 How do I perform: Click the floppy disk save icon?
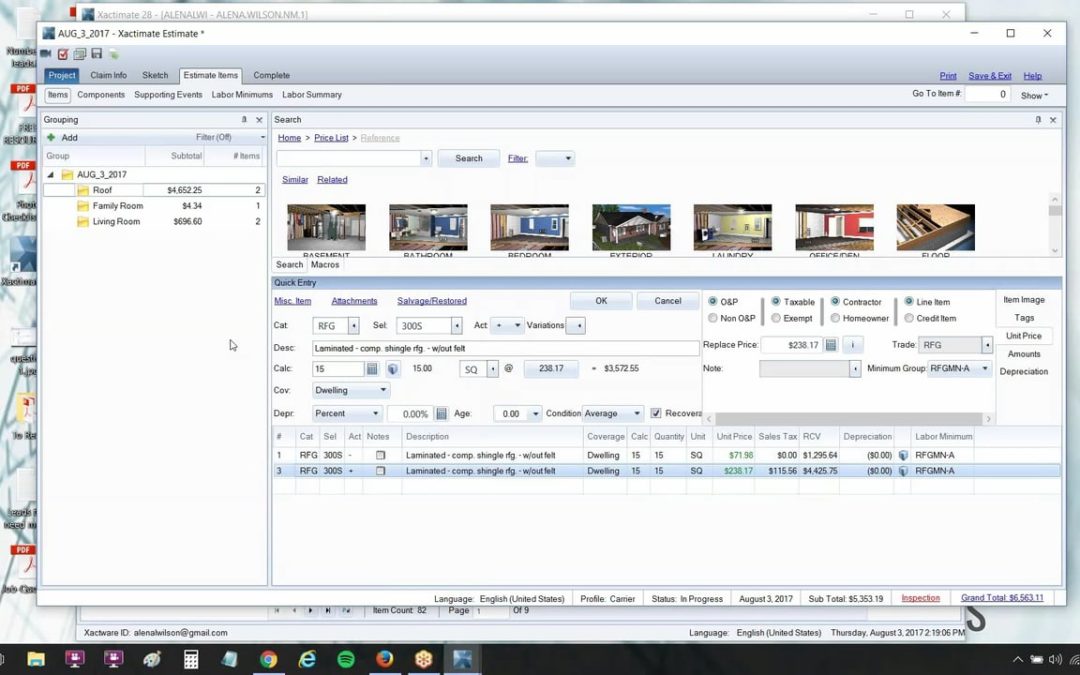tap(96, 54)
